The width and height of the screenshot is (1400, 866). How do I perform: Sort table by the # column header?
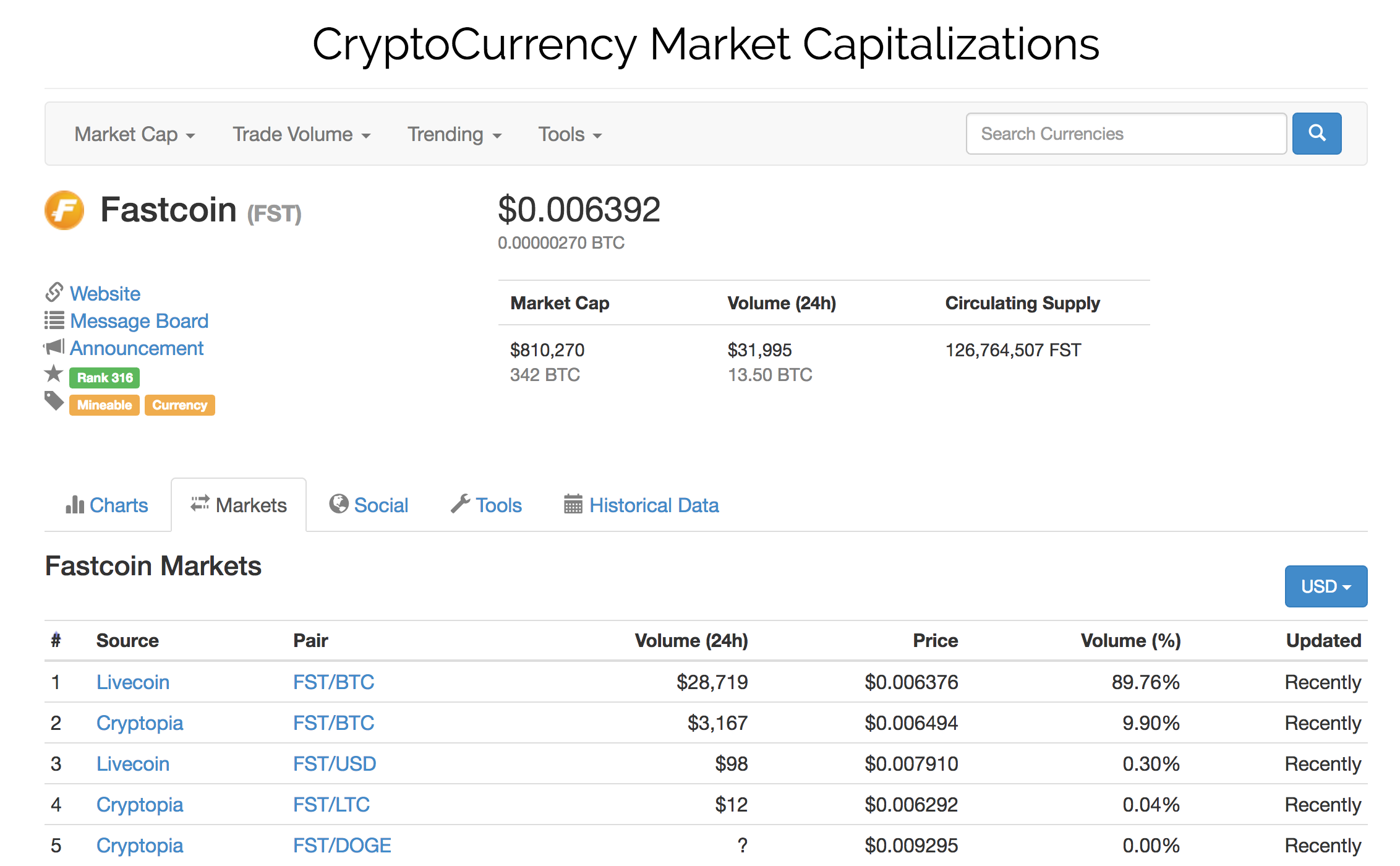(x=56, y=640)
